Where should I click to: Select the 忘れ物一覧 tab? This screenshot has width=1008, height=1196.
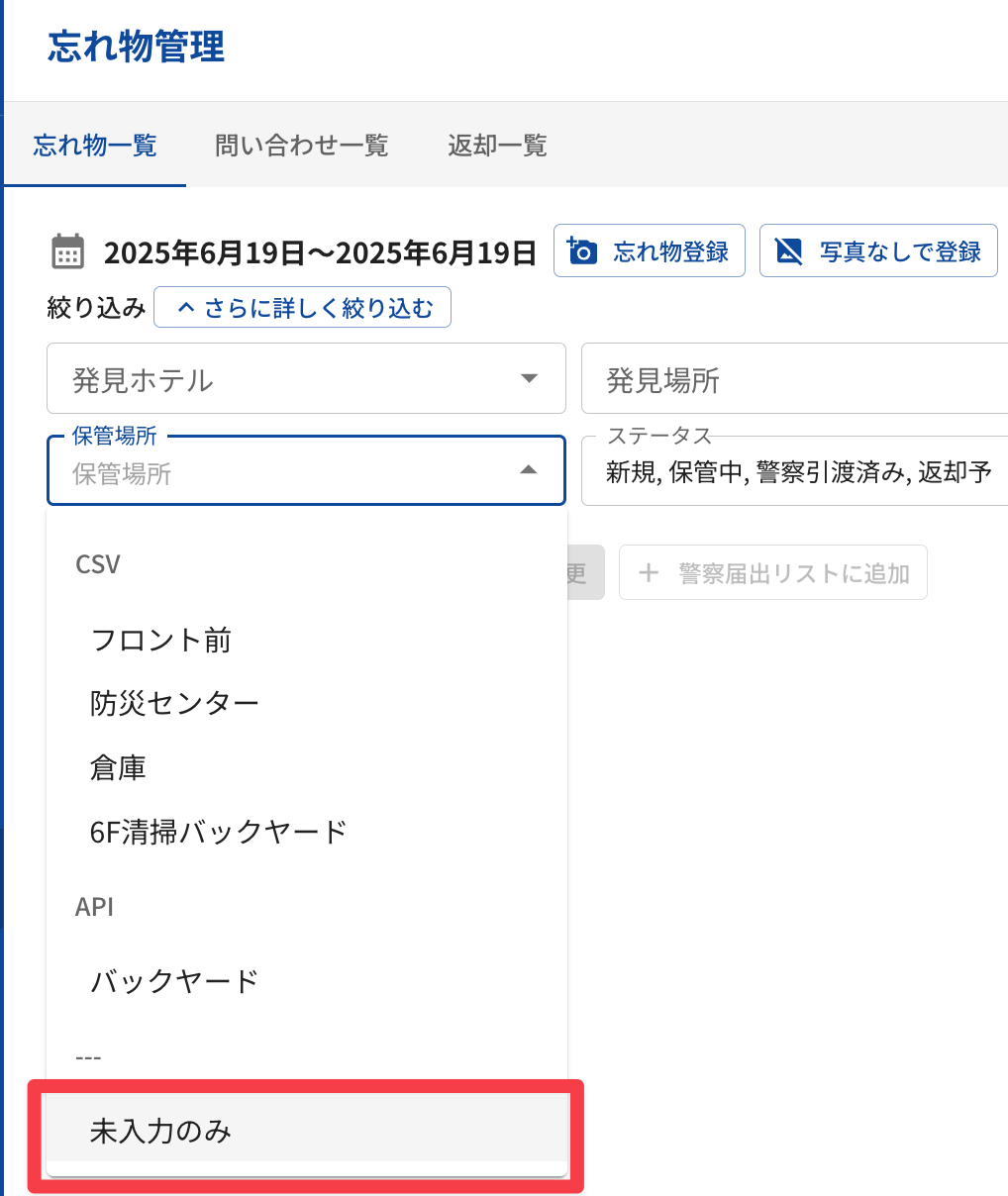(x=95, y=146)
